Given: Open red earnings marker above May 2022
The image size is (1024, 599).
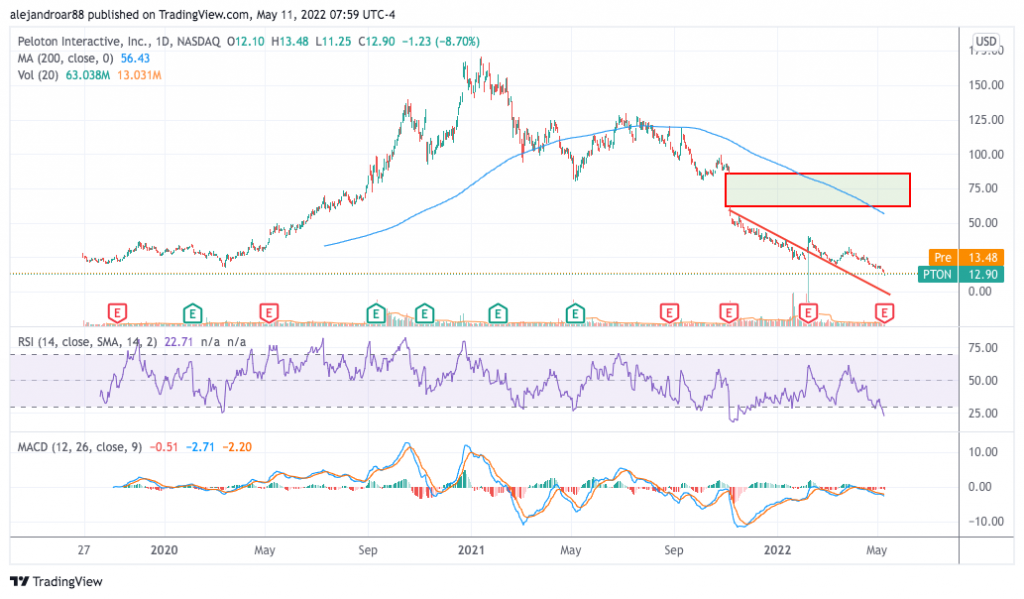Looking at the screenshot, I should (x=884, y=313).
